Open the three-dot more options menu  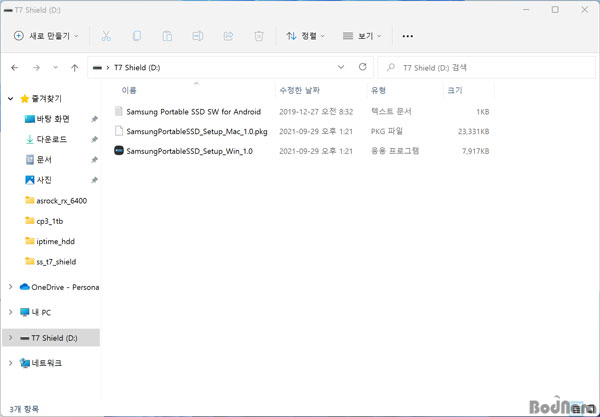[408, 36]
